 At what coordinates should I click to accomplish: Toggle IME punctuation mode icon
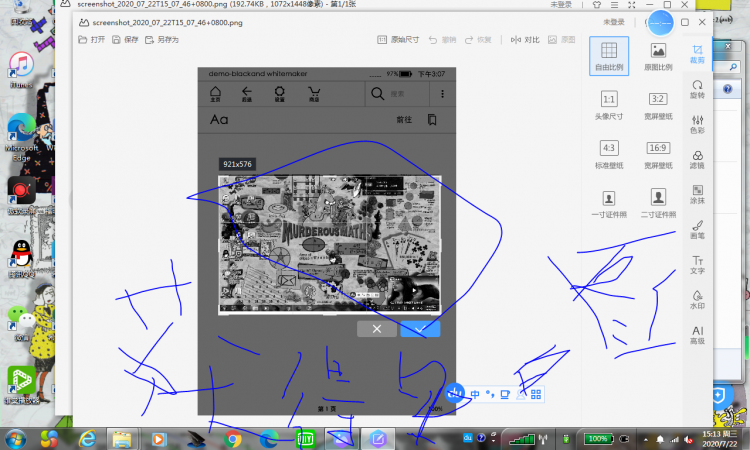[x=490, y=394]
